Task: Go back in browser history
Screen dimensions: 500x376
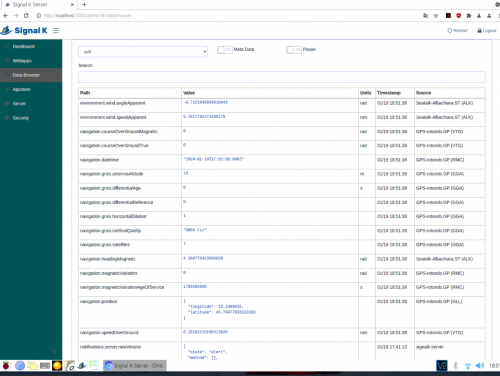Action: point(6,16)
